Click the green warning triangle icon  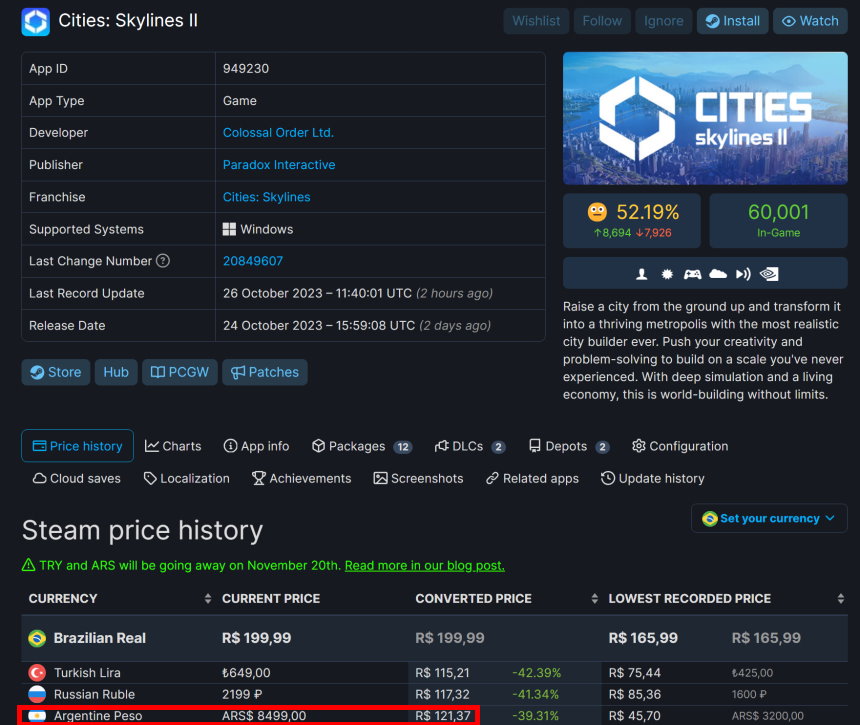click(29, 565)
